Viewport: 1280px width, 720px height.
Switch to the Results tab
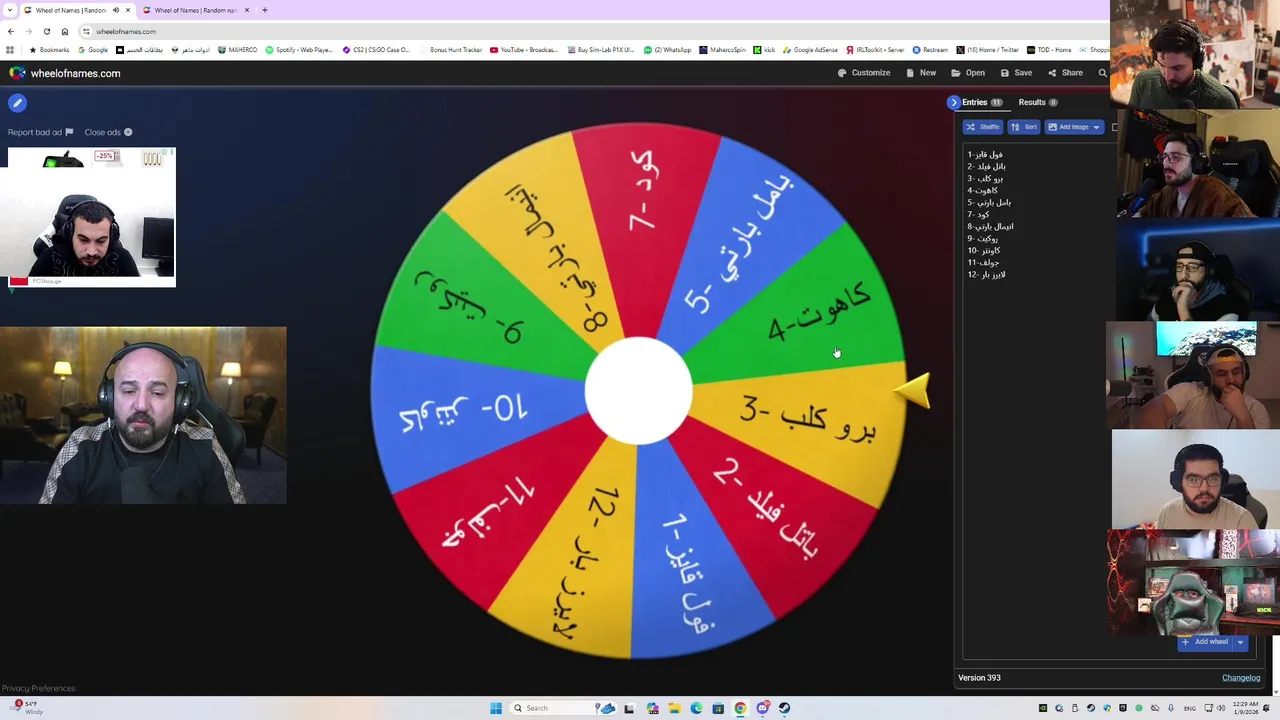click(x=1038, y=102)
